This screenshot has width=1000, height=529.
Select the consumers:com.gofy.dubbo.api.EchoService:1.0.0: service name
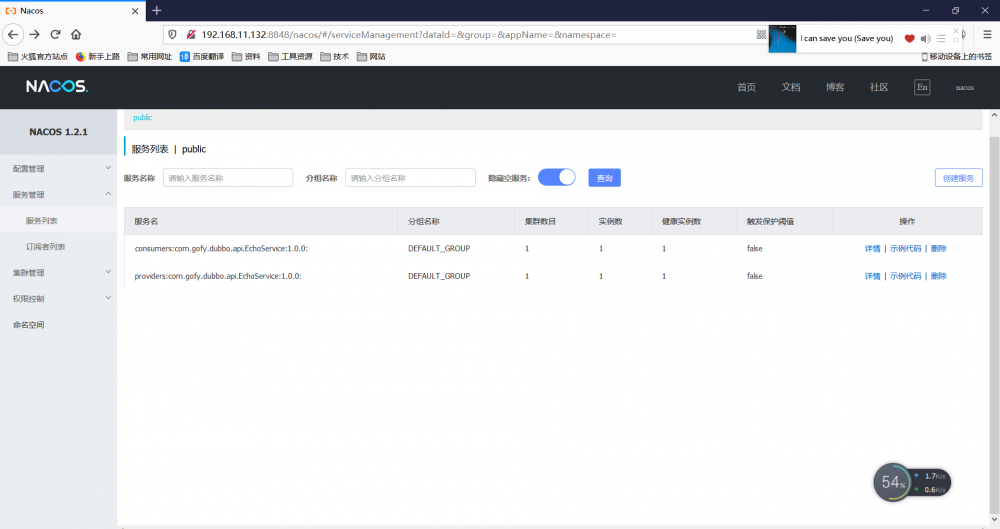coord(221,248)
